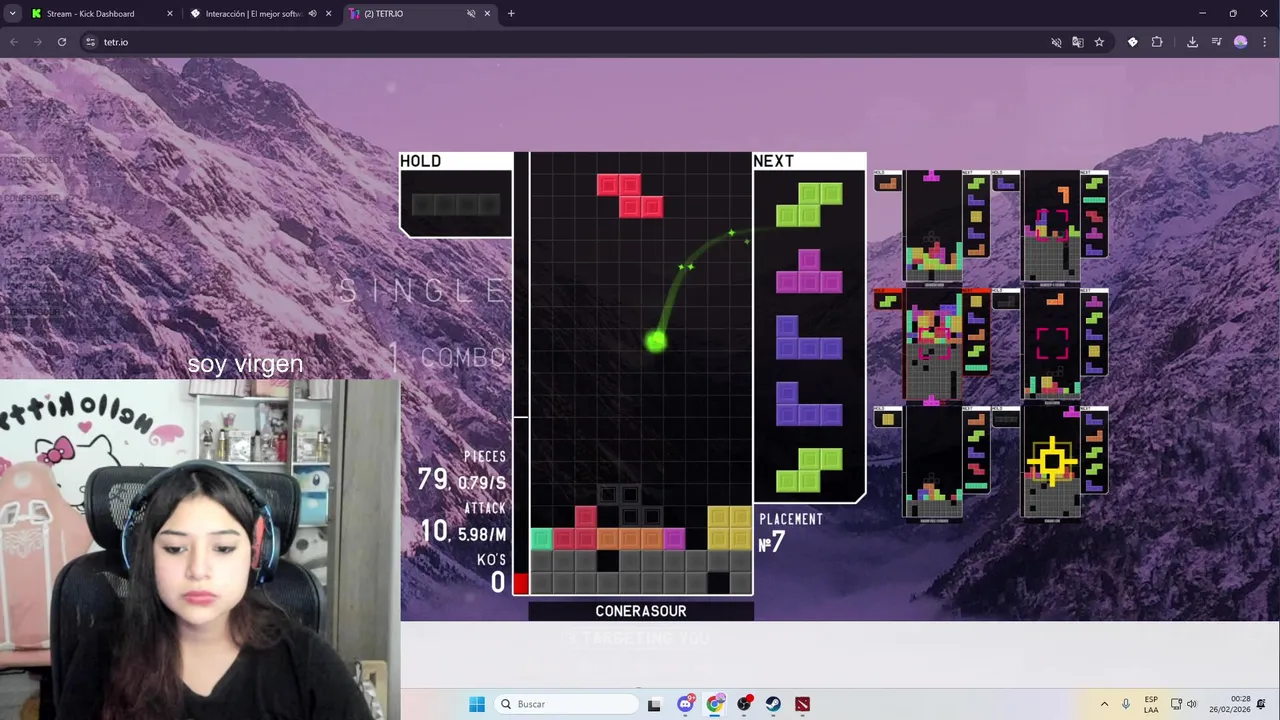
Task: Close the Interacción tab
Action: point(328,14)
